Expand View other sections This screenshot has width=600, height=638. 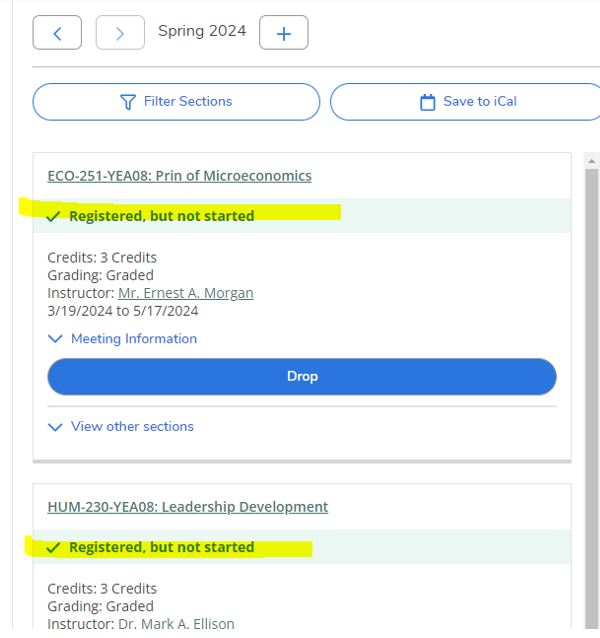[121, 426]
